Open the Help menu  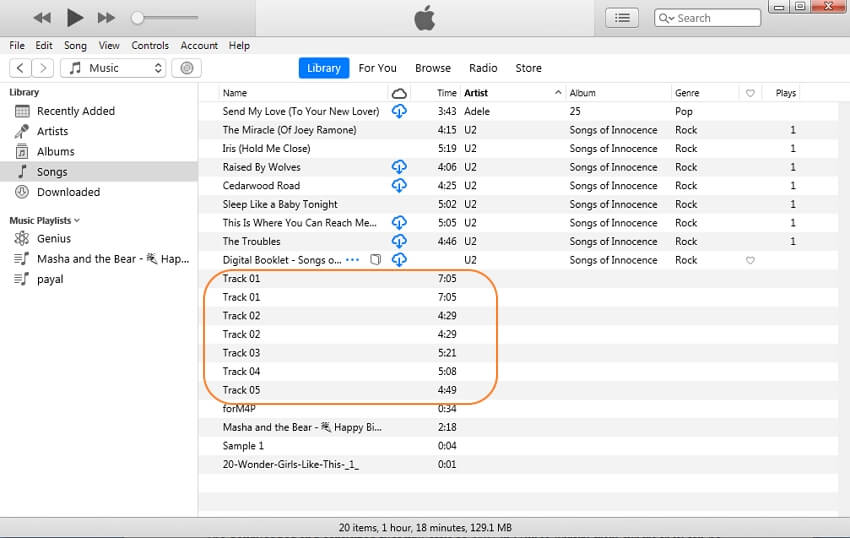tap(239, 46)
